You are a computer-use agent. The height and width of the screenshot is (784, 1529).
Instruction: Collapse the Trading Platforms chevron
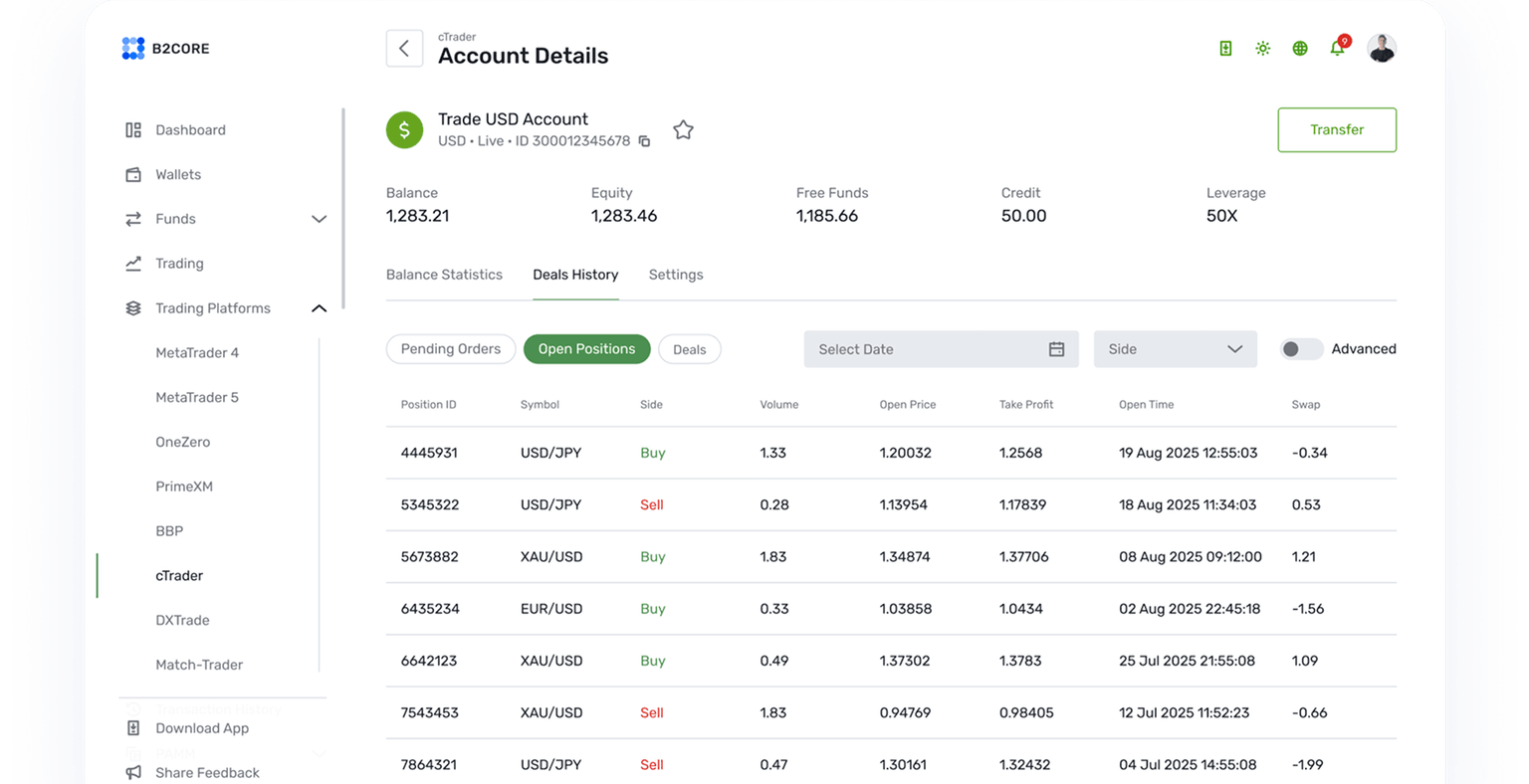click(319, 308)
